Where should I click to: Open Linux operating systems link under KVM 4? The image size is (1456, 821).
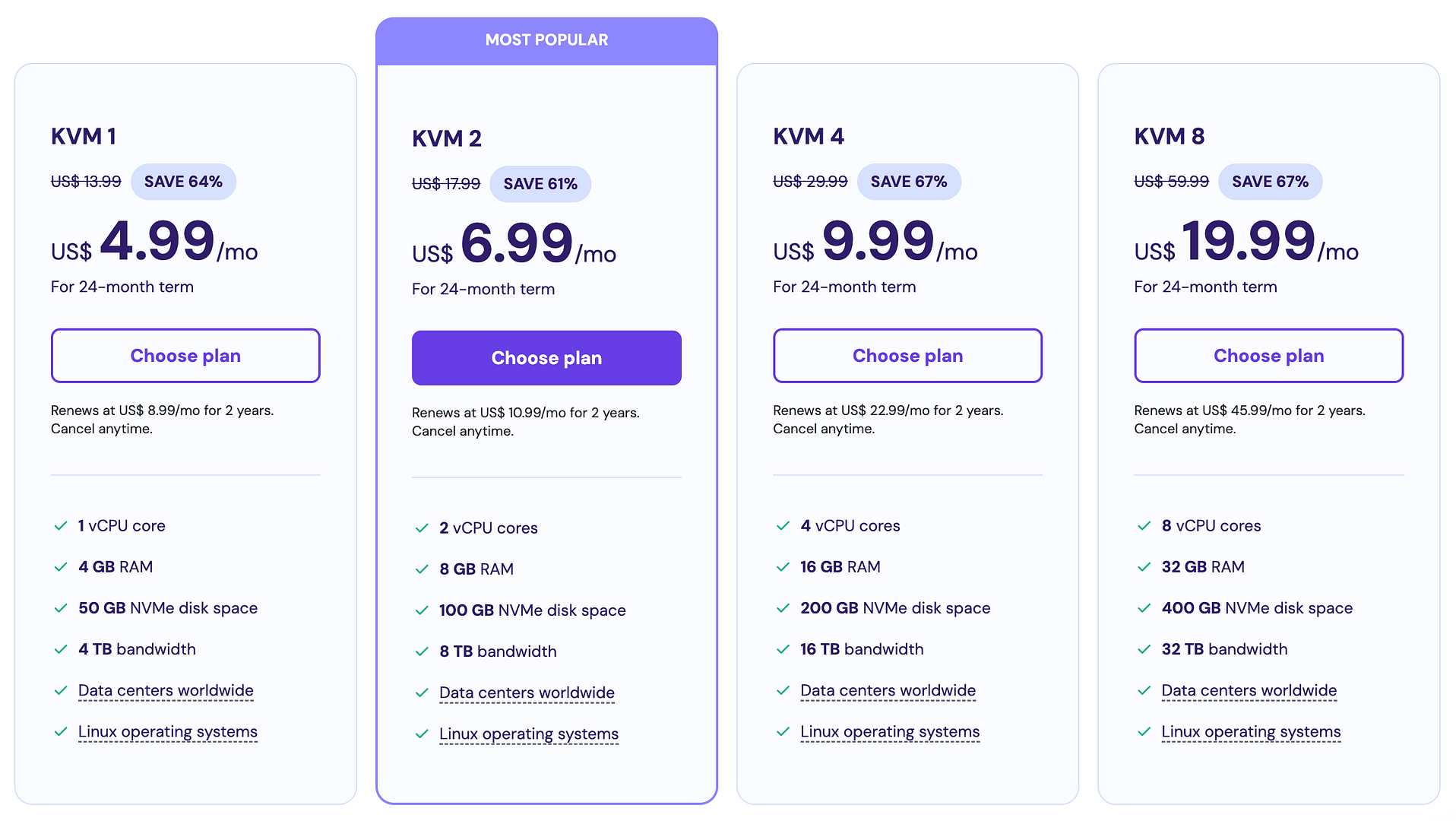click(889, 731)
